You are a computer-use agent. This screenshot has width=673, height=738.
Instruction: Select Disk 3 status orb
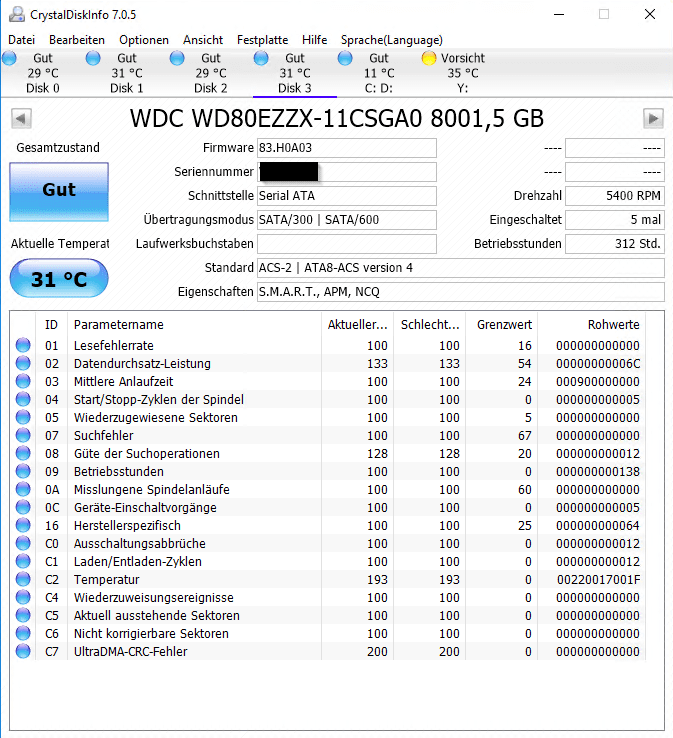(x=261, y=58)
